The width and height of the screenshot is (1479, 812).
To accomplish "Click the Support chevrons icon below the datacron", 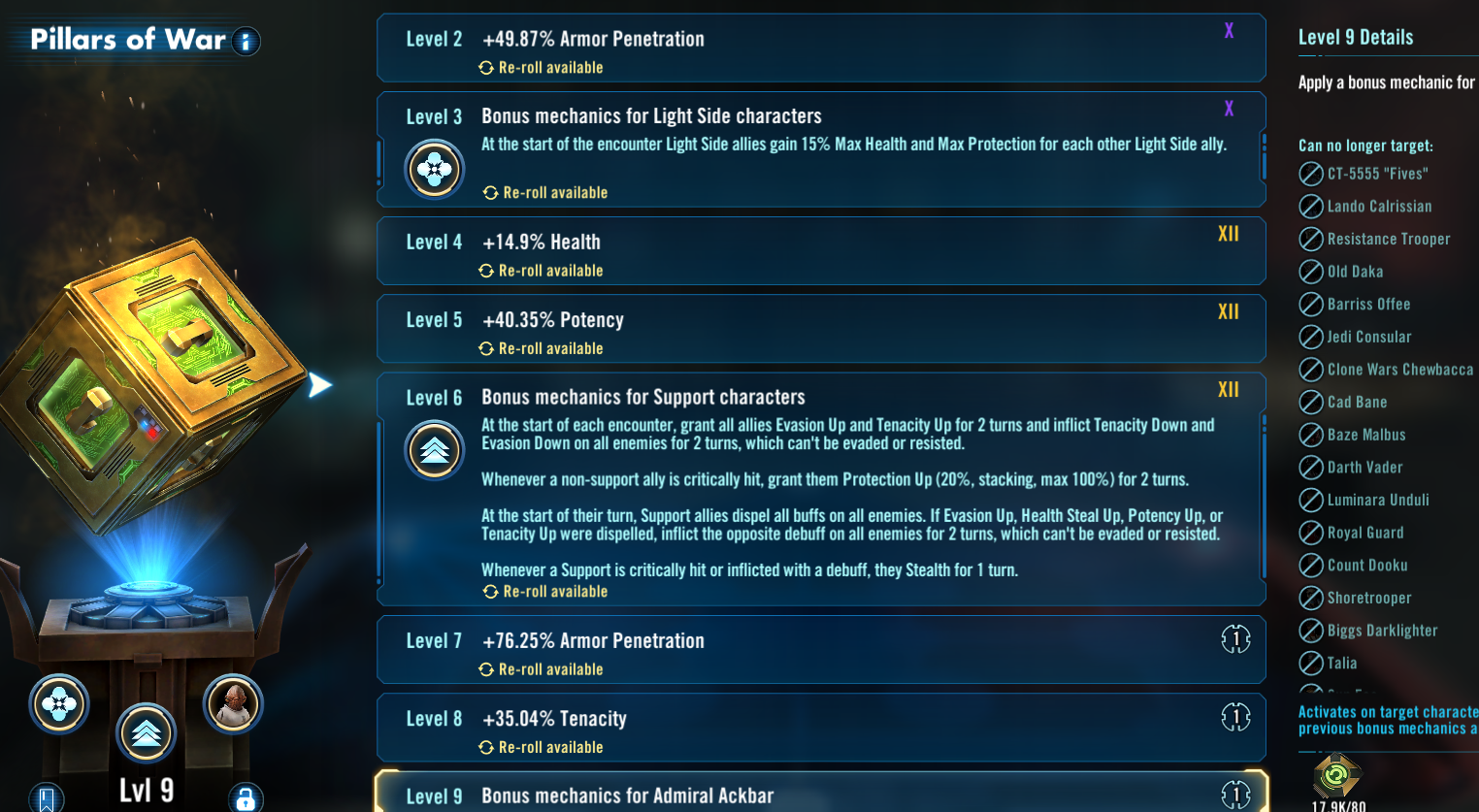I will coord(146,733).
